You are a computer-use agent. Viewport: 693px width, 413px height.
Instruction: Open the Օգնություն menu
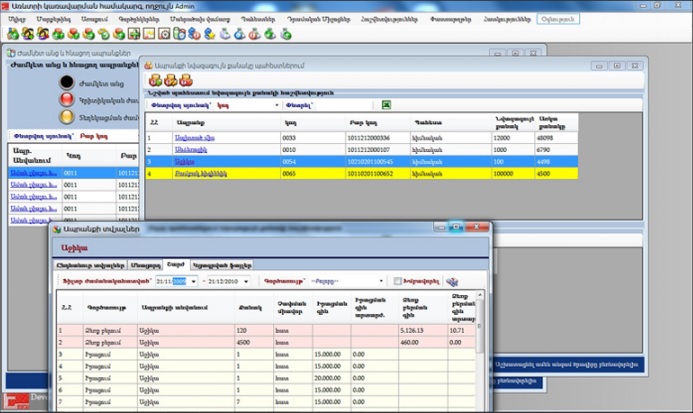558,19
